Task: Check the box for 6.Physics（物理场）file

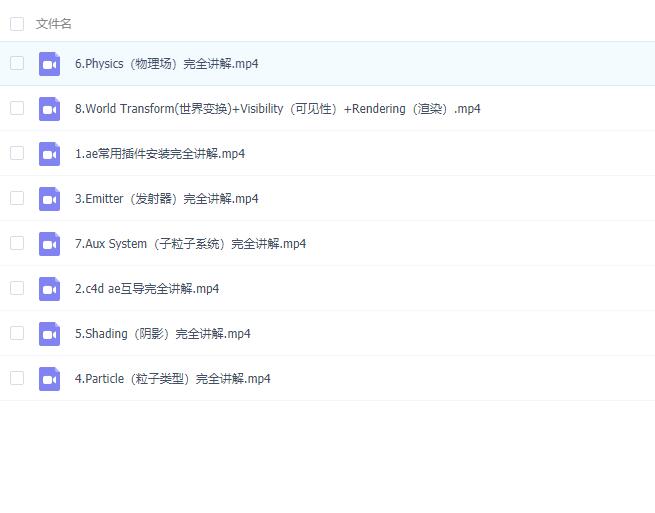Action: point(17,63)
